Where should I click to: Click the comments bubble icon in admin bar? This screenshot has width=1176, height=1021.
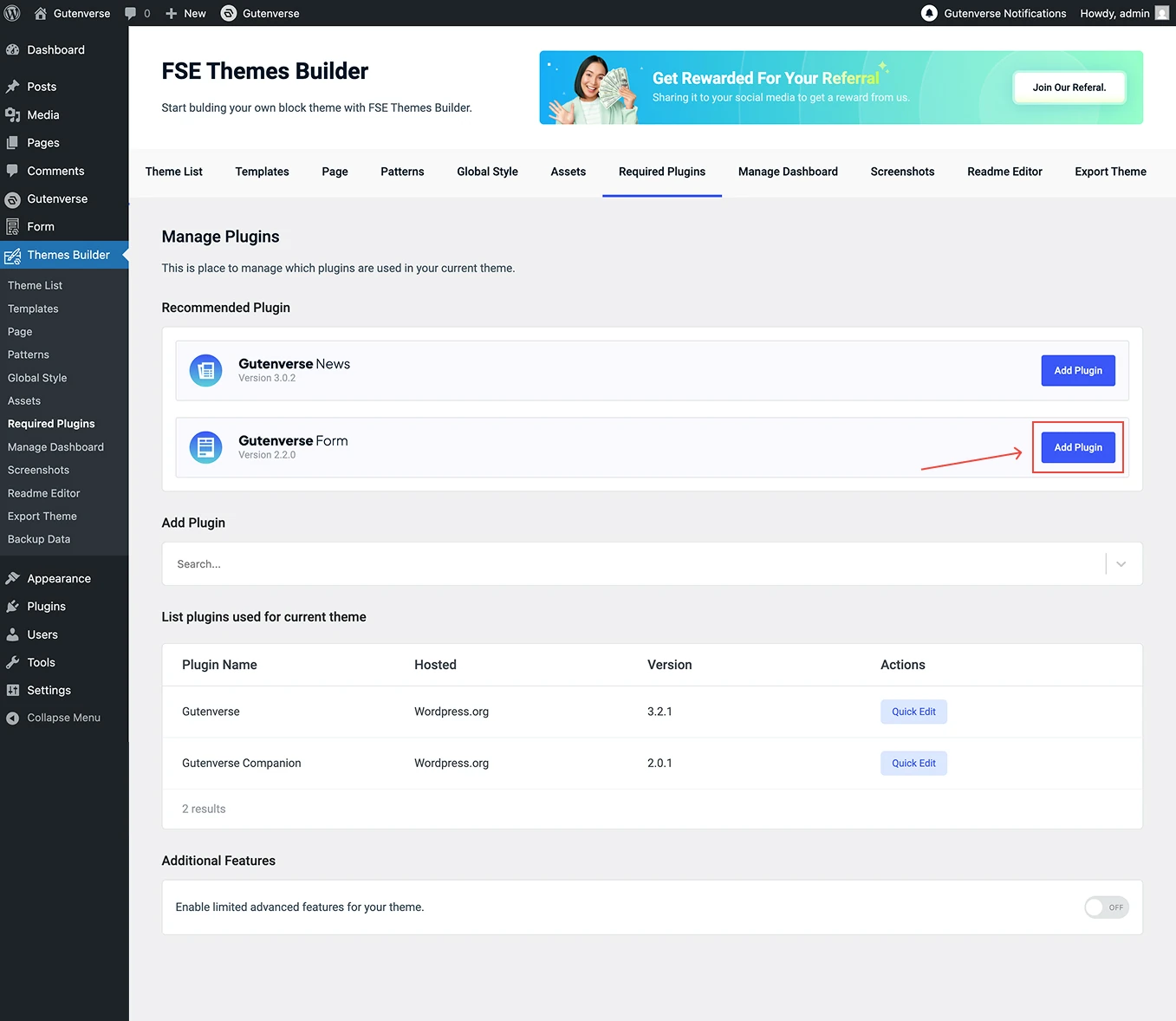(x=131, y=13)
